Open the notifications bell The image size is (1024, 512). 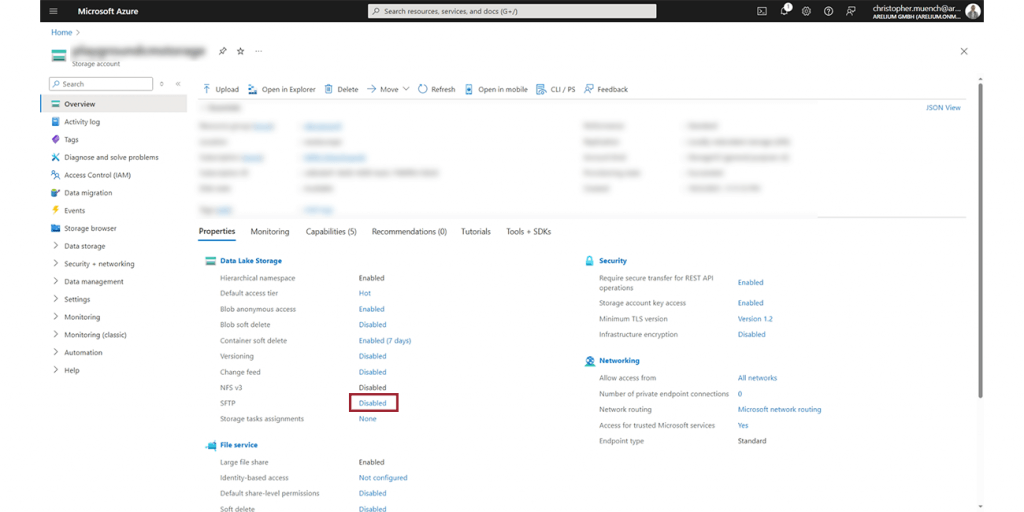784,10
